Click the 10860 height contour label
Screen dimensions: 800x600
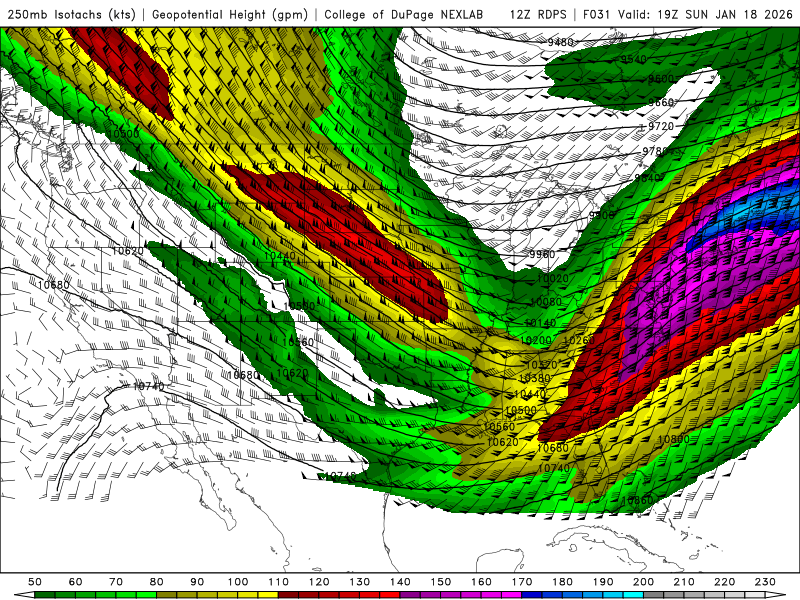click(x=638, y=501)
